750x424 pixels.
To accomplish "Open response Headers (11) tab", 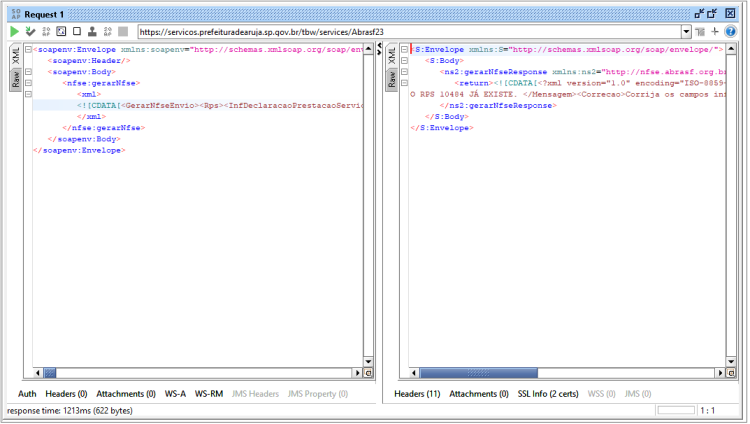I will point(417,394).
